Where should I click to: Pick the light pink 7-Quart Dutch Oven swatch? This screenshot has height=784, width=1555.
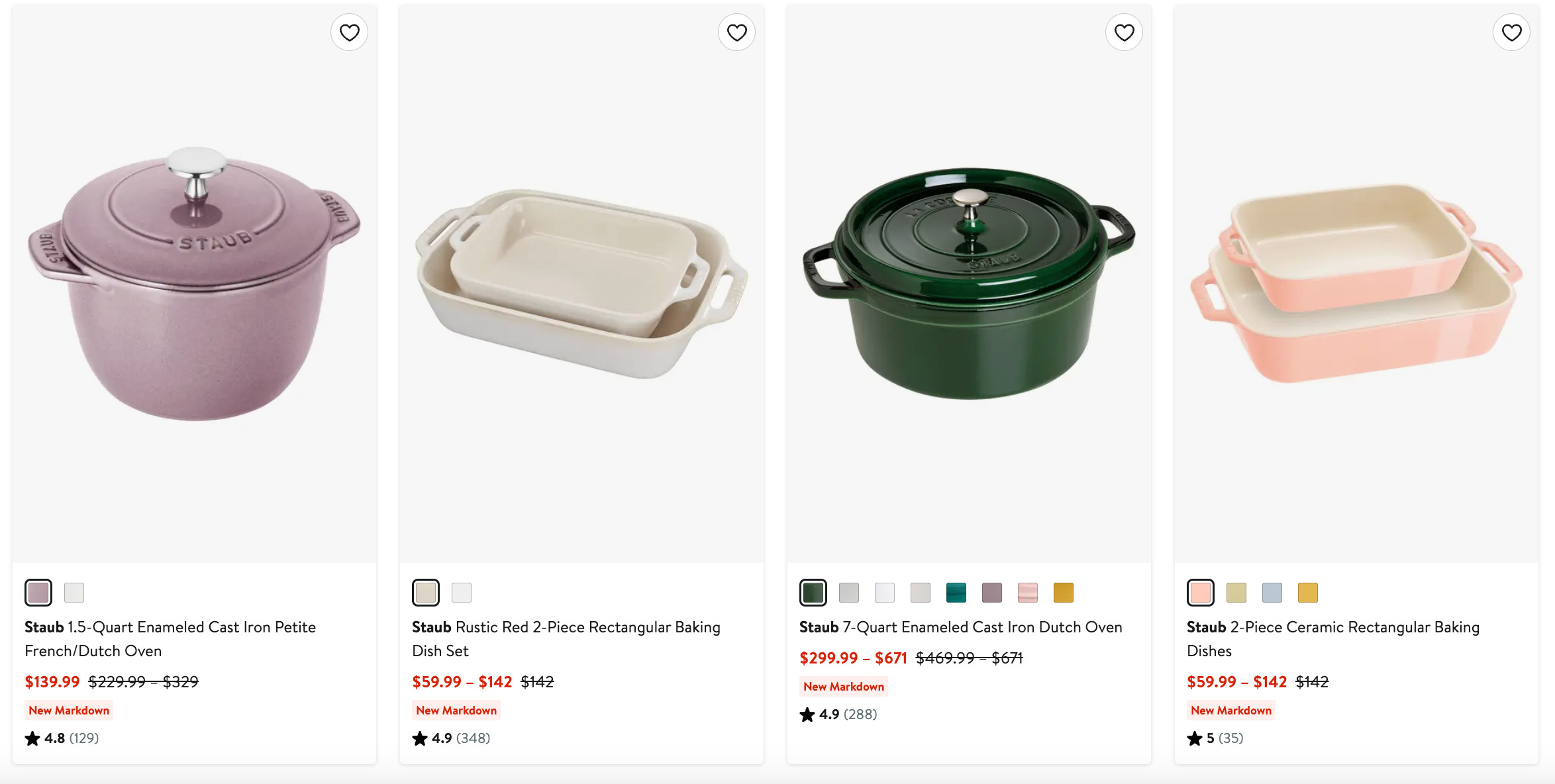pyautogui.click(x=1027, y=593)
